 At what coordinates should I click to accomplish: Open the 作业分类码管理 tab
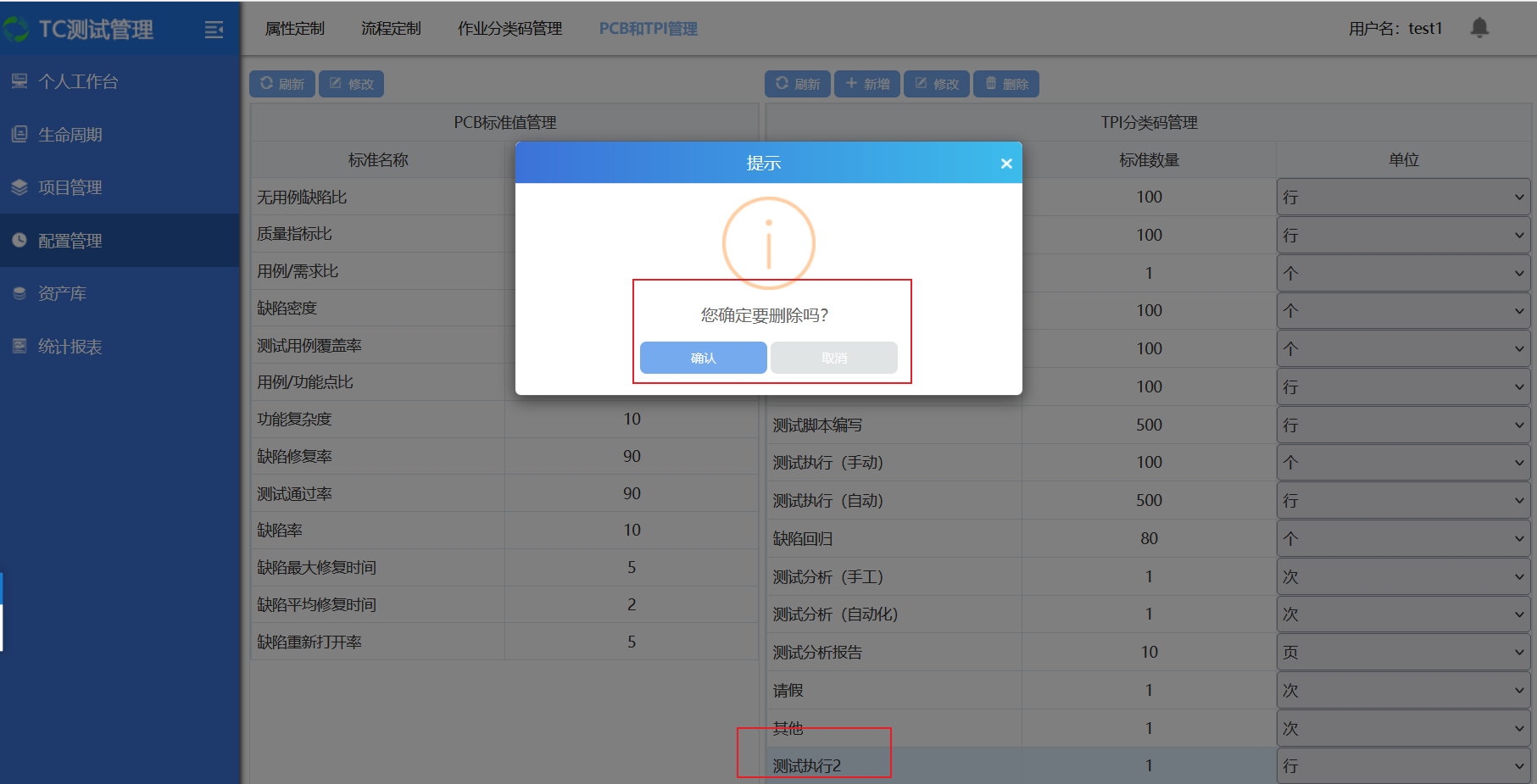510,29
